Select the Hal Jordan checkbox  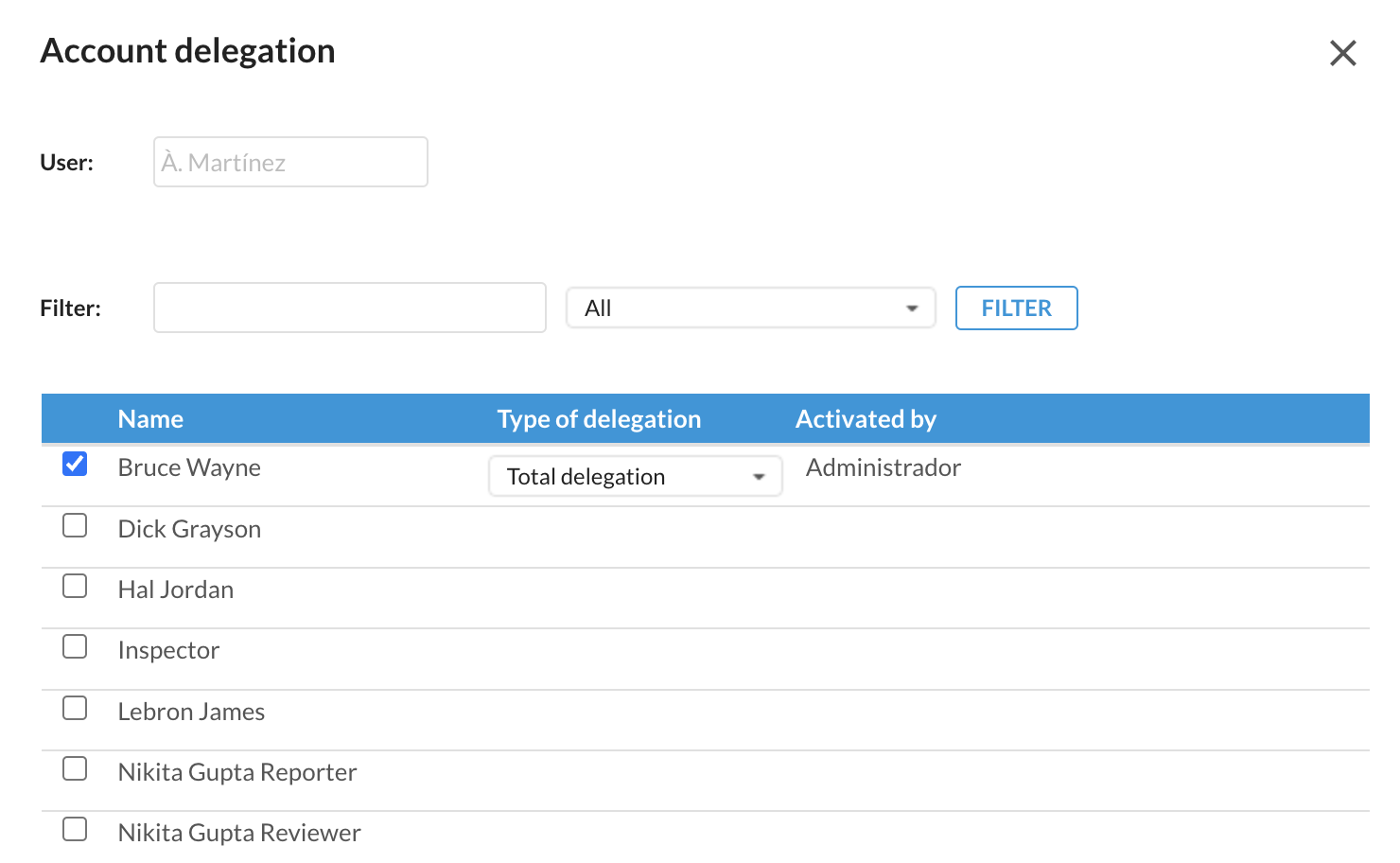tap(75, 586)
